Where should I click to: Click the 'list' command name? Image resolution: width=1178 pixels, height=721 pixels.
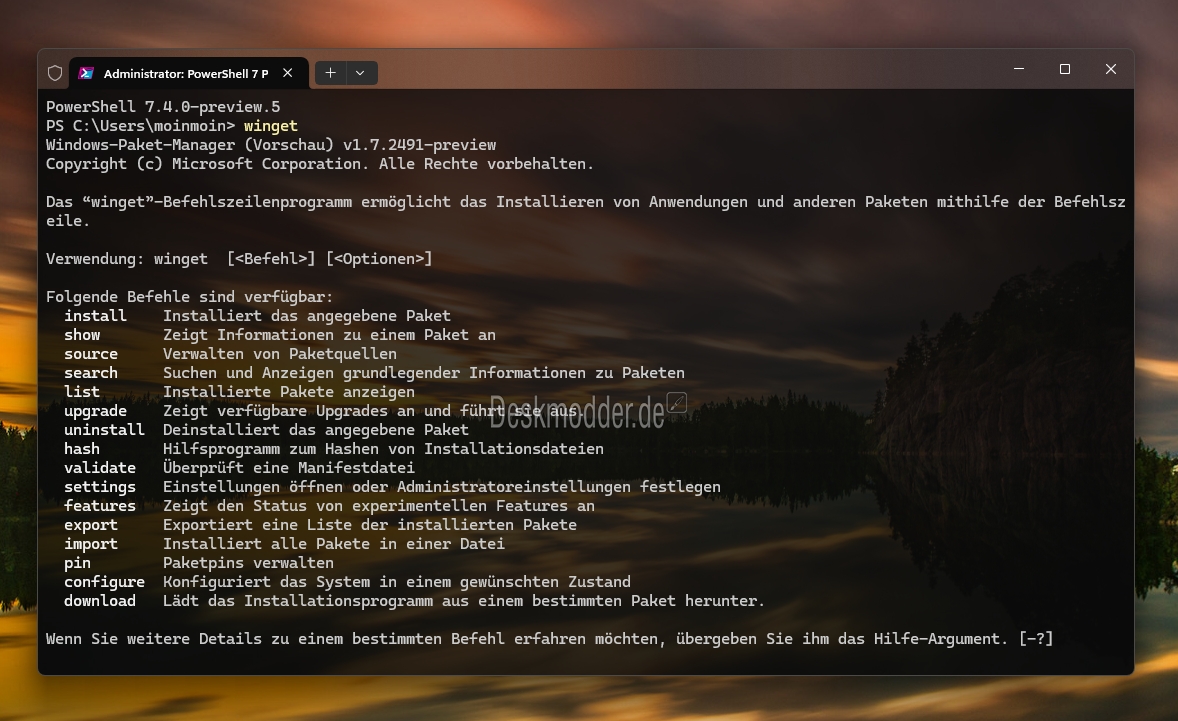coord(82,392)
